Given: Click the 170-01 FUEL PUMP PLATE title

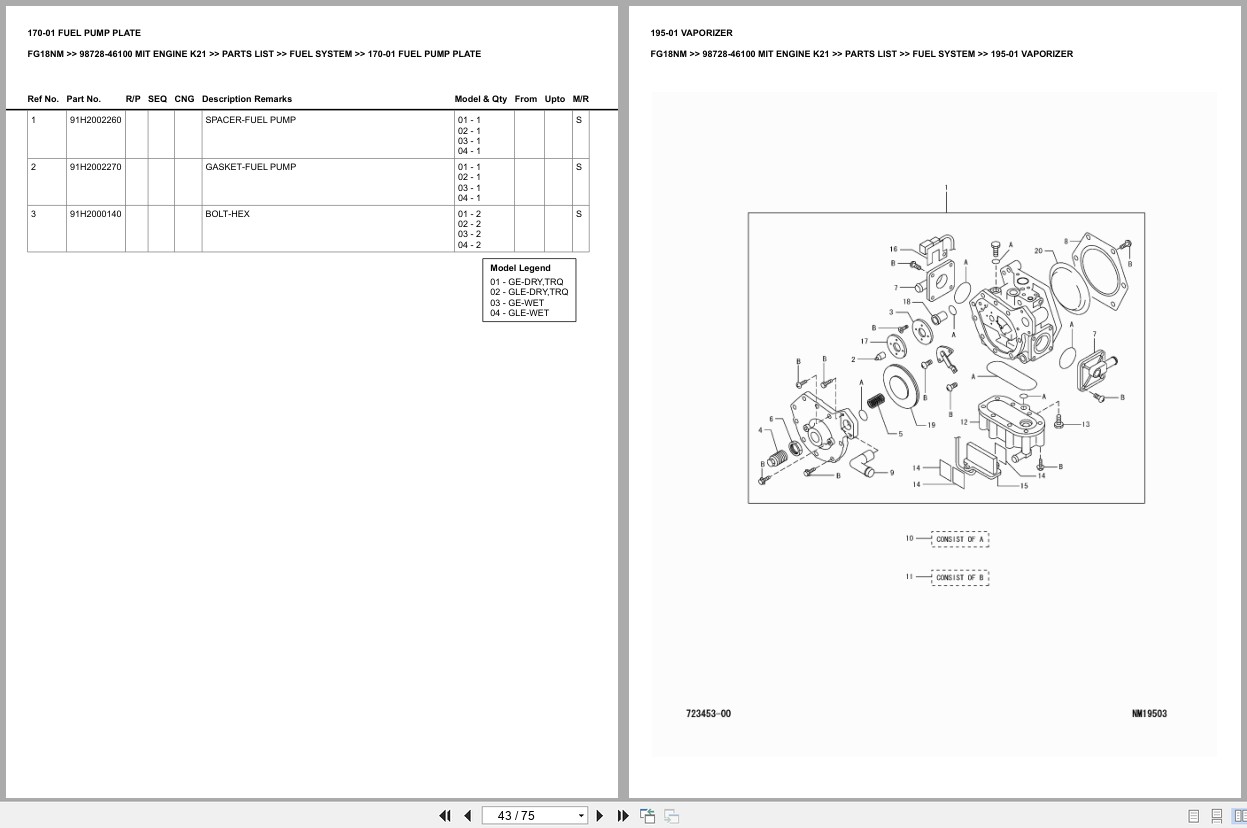Looking at the screenshot, I should [84, 33].
